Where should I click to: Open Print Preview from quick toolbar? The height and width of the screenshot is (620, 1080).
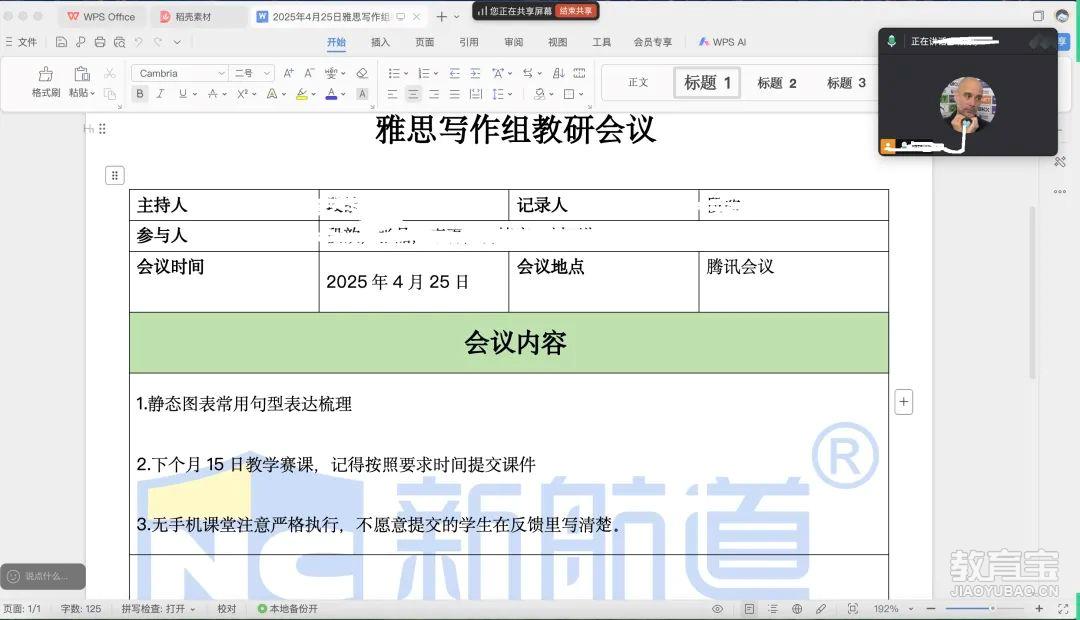[x=119, y=42]
